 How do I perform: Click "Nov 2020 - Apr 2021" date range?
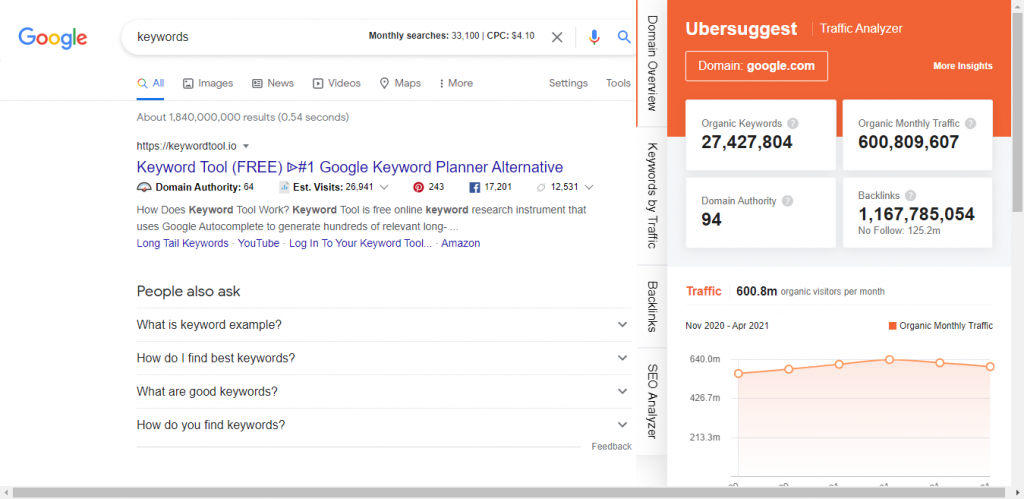tap(727, 325)
